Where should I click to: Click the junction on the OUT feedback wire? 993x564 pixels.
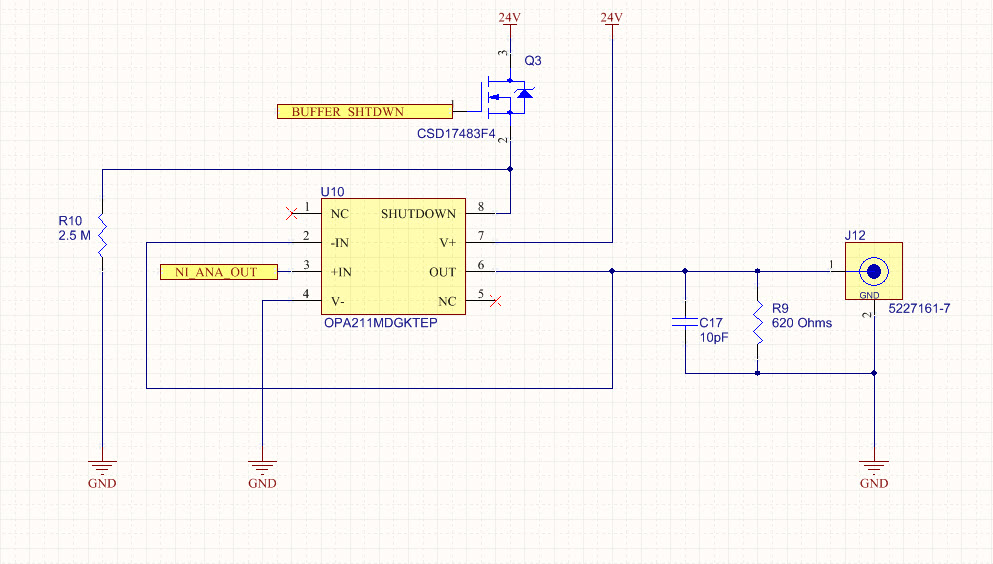point(612,271)
